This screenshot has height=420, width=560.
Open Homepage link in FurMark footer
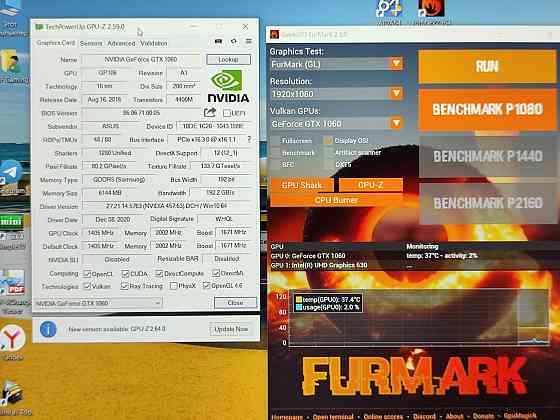[287, 416]
